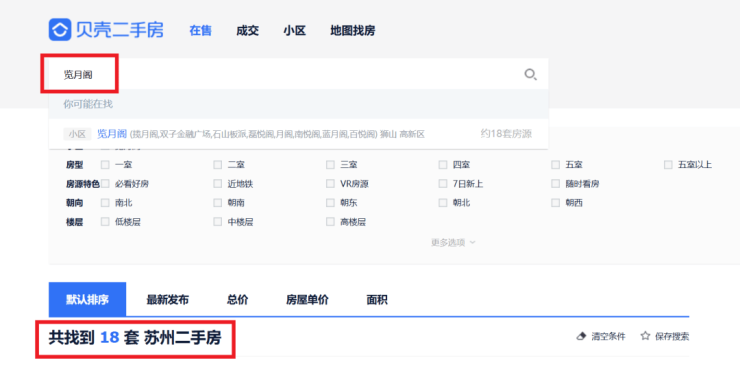The width and height of the screenshot is (740, 369).
Task: Select 朝南 orientation checkbox
Action: pyautogui.click(x=218, y=203)
